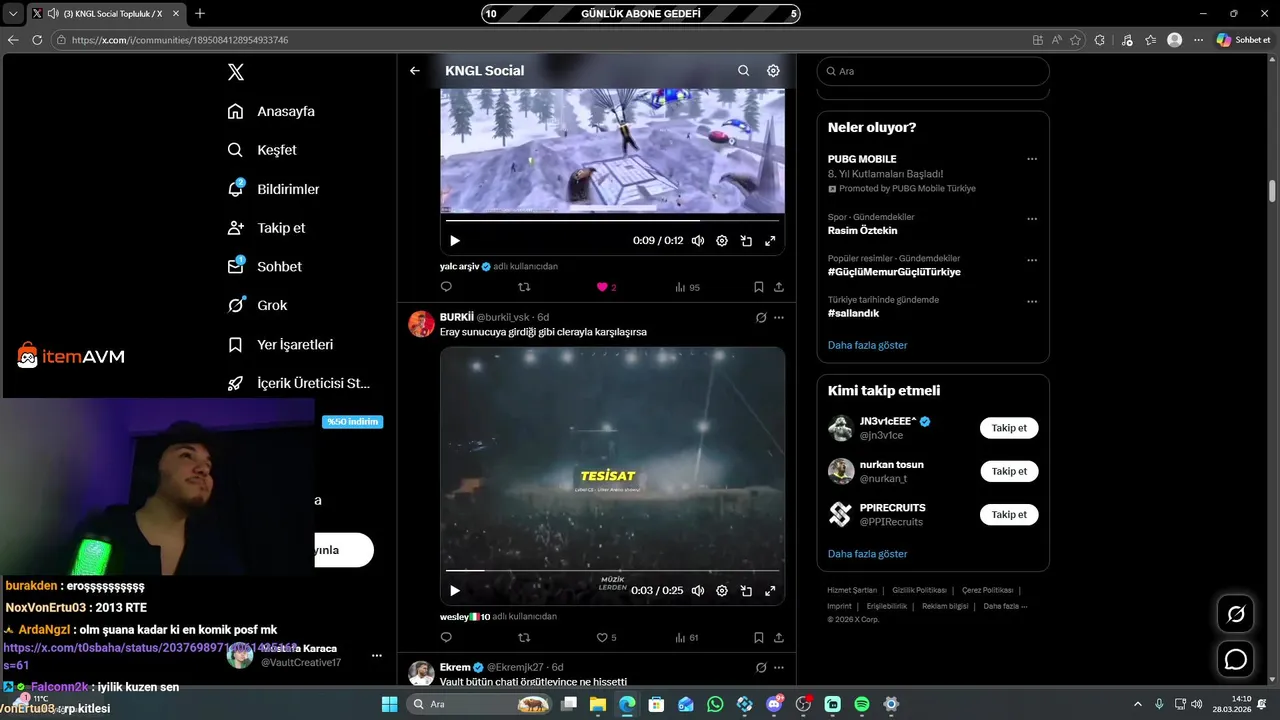Open Yer İşaretleri bookmarks
This screenshot has width=1280, height=720.
click(x=280, y=344)
